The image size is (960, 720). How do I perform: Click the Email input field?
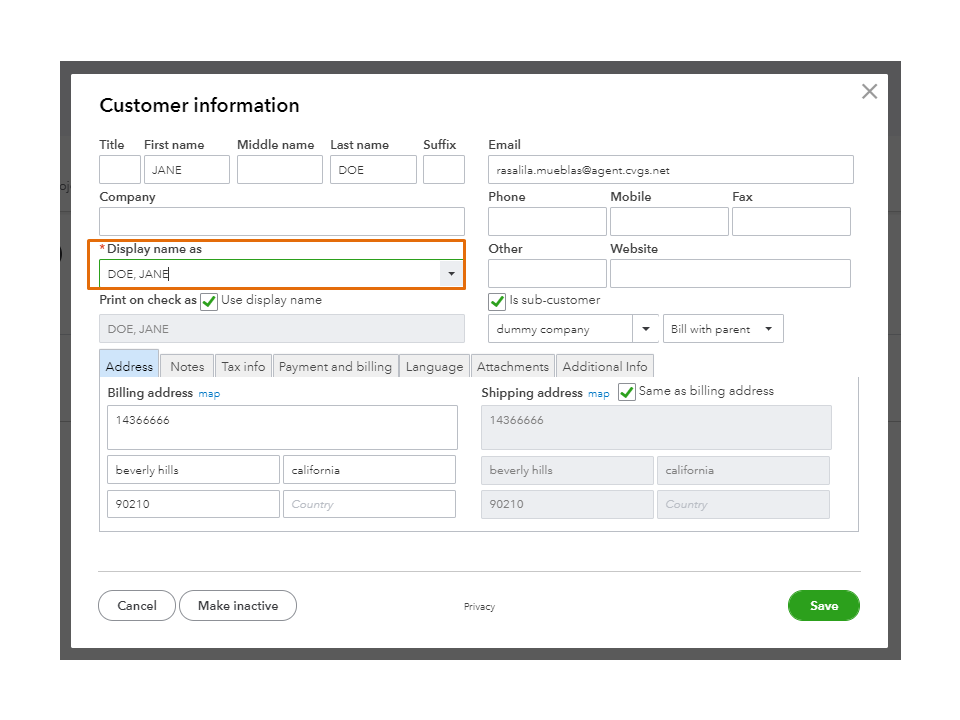point(670,170)
